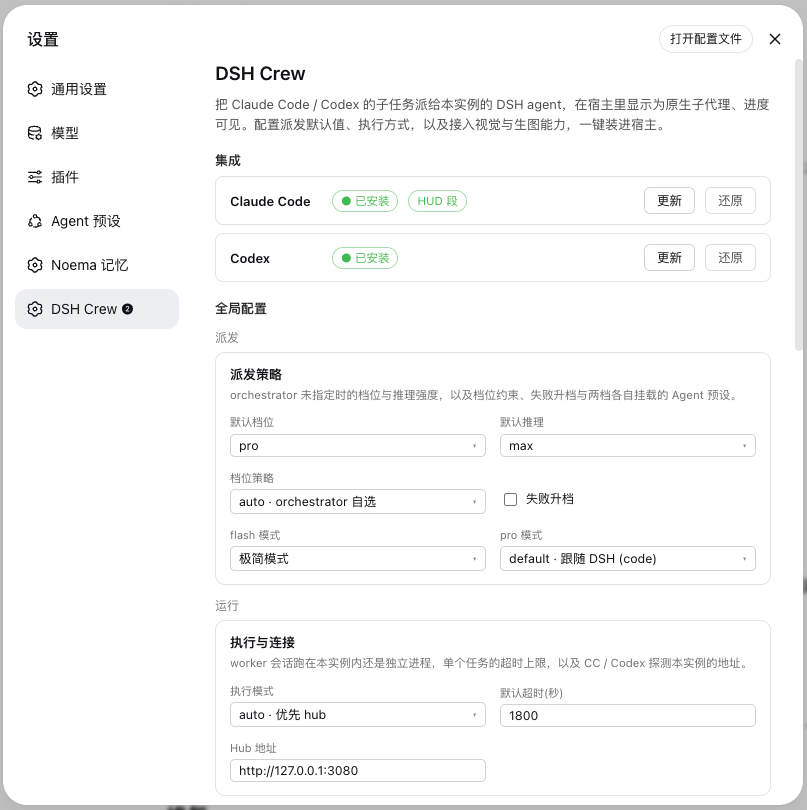Screen dimensions: 807x810
Task: Click the sliders icon beside 插件
Action: 35,177
